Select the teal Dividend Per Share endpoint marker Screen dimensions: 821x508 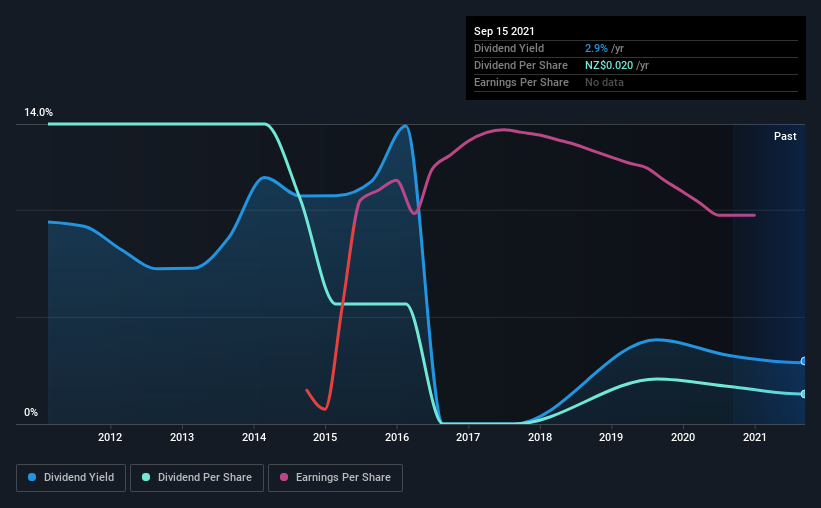click(x=803, y=394)
